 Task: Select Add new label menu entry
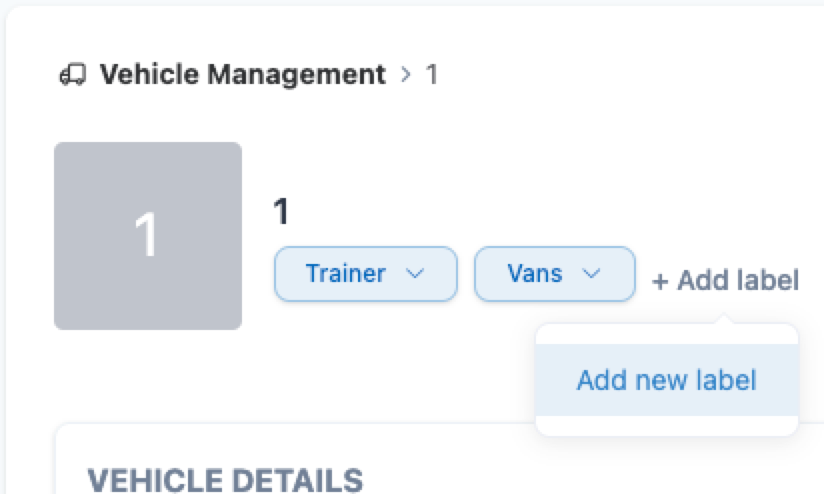tap(666, 381)
